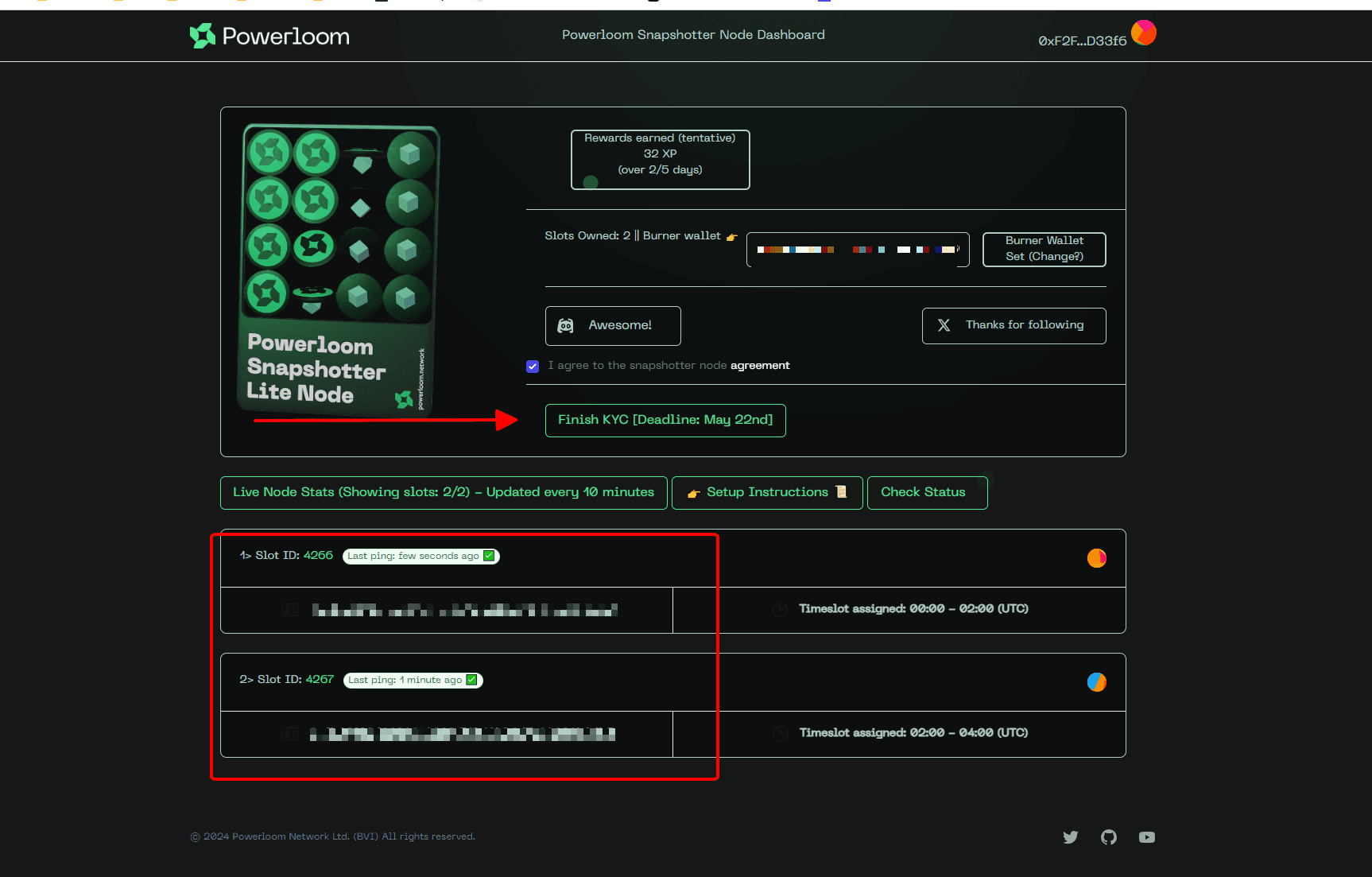
Task: Click Finish KYC [Deadline: May 22nd] button
Action: tap(665, 420)
